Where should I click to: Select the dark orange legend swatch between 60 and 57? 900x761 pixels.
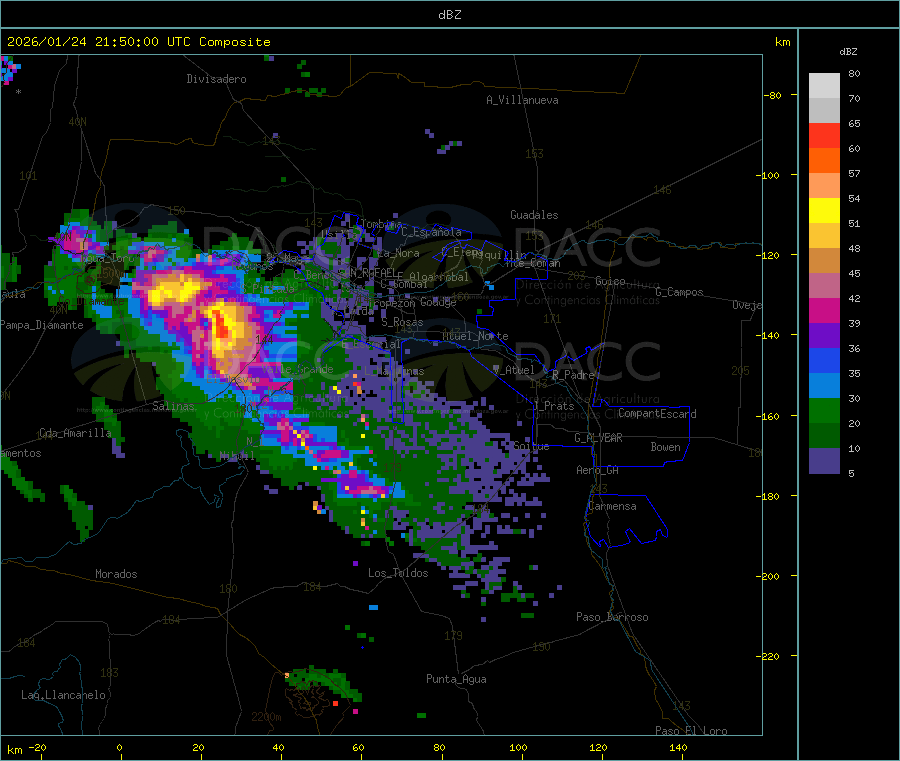pos(824,161)
